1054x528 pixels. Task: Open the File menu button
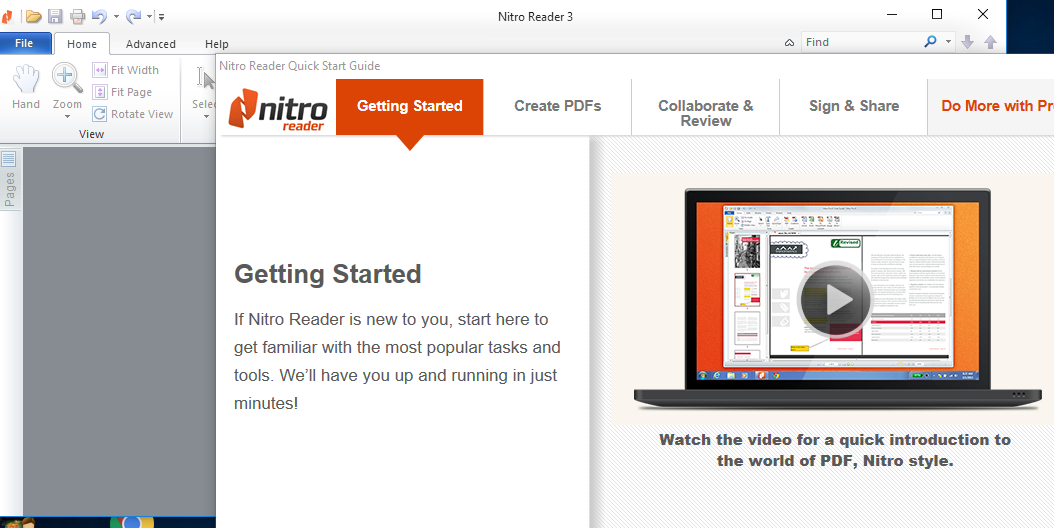[24, 43]
